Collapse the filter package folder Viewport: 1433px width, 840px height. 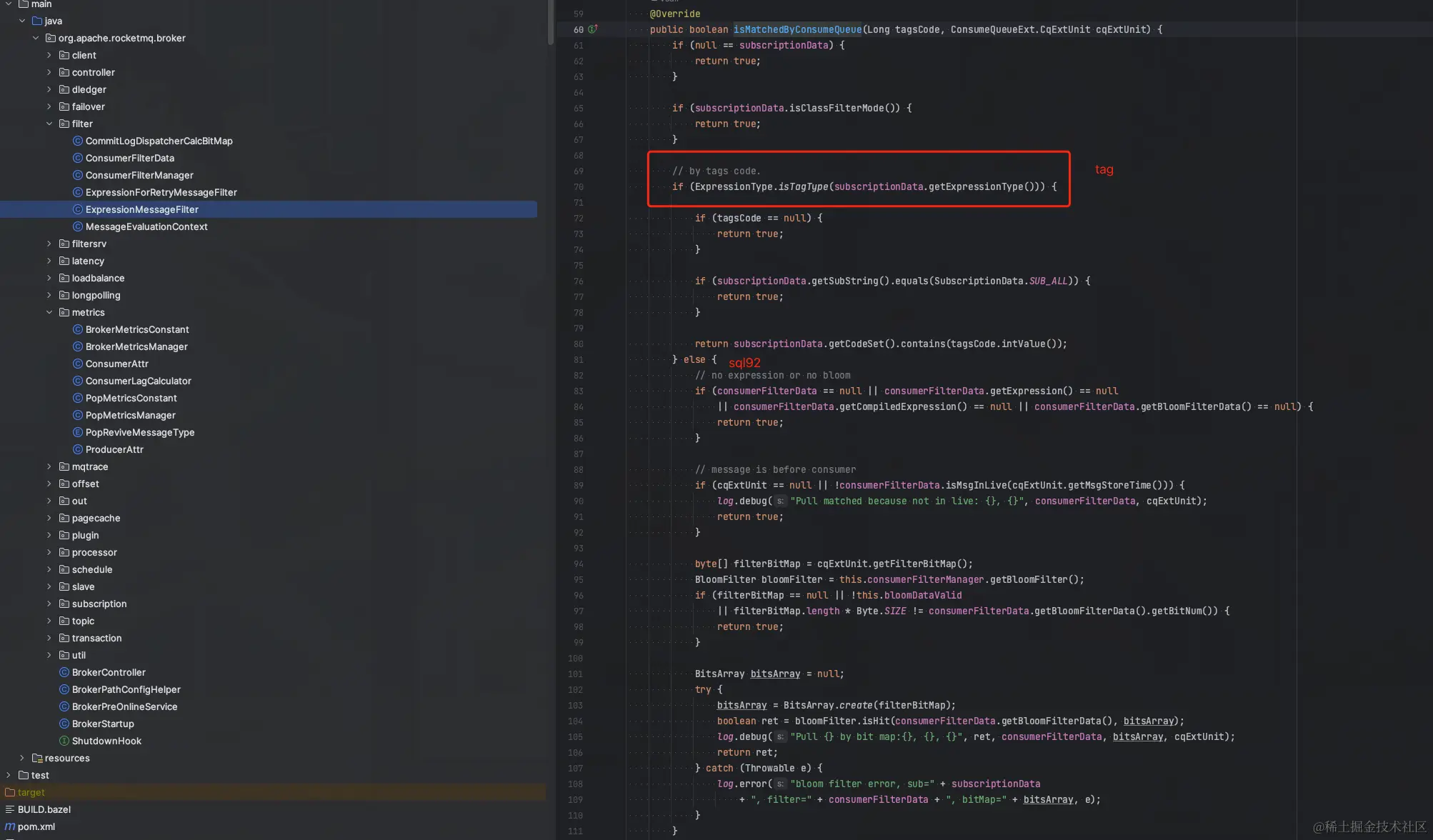49,124
